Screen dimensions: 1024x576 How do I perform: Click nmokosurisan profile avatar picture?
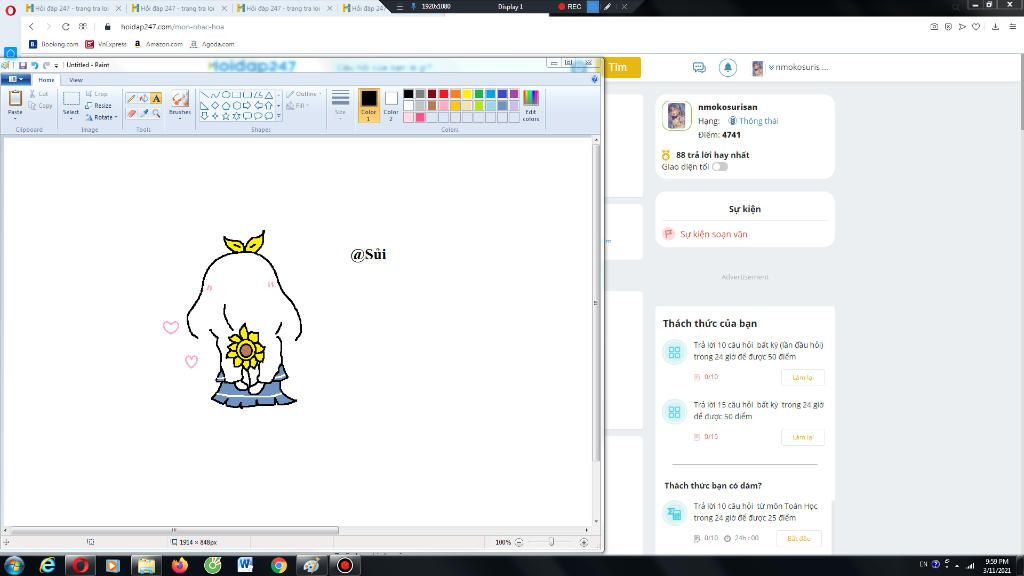tap(677, 116)
